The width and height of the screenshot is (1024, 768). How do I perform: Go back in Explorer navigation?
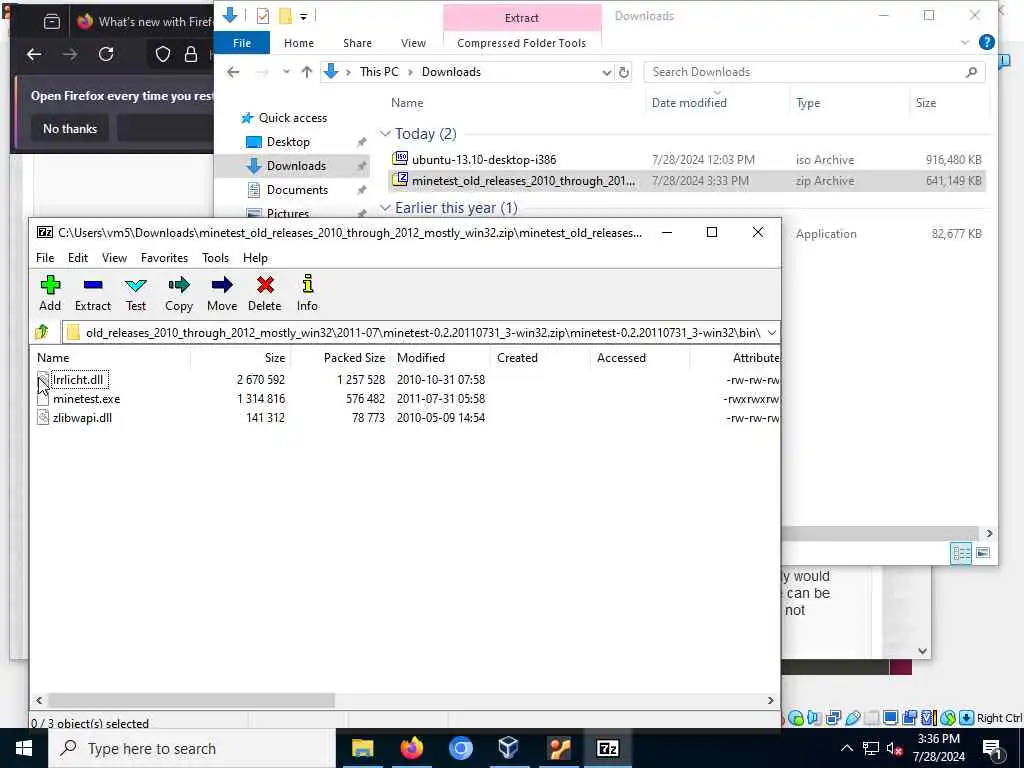pyautogui.click(x=233, y=72)
